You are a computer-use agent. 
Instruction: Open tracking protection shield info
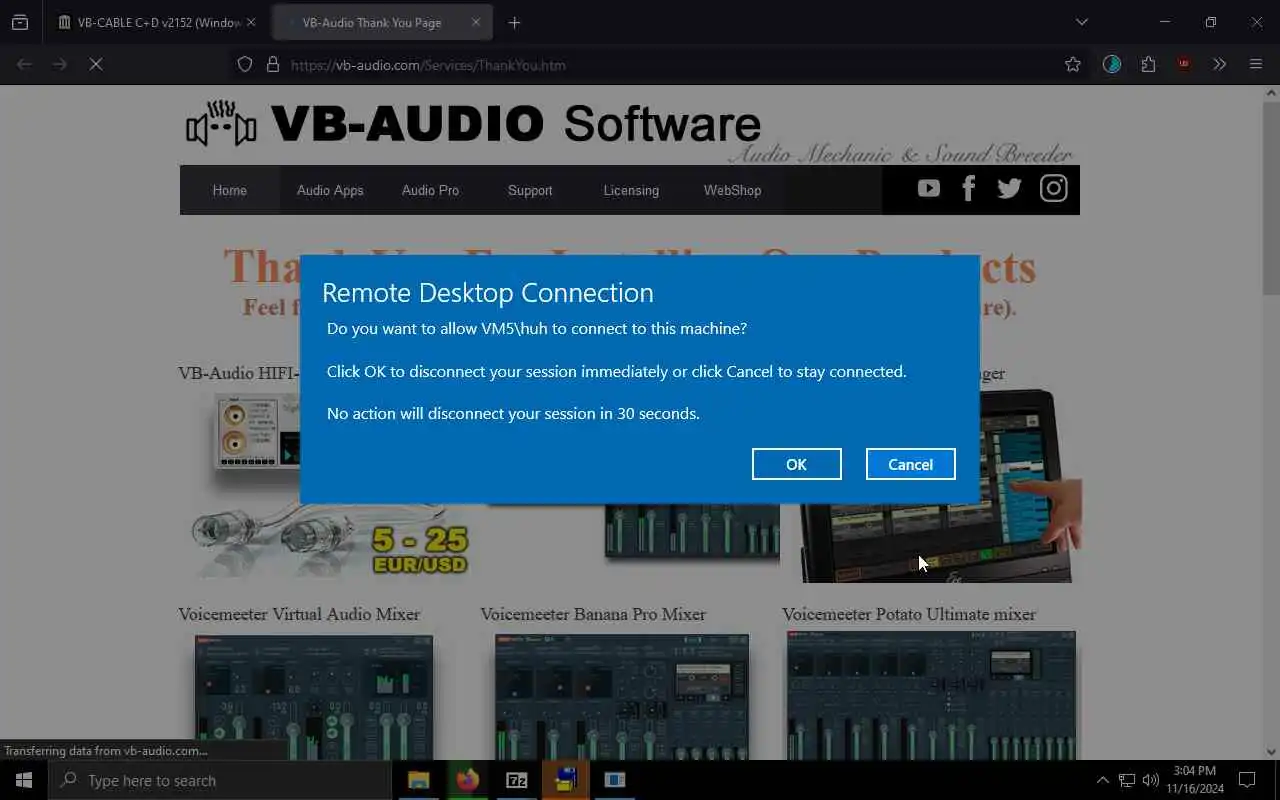pyautogui.click(x=245, y=64)
